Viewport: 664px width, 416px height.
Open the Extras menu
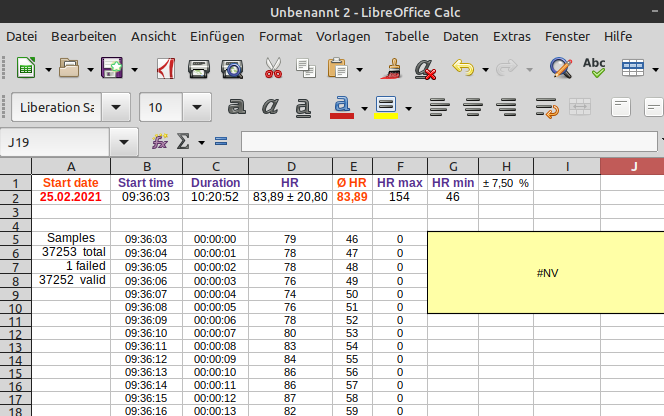point(512,37)
